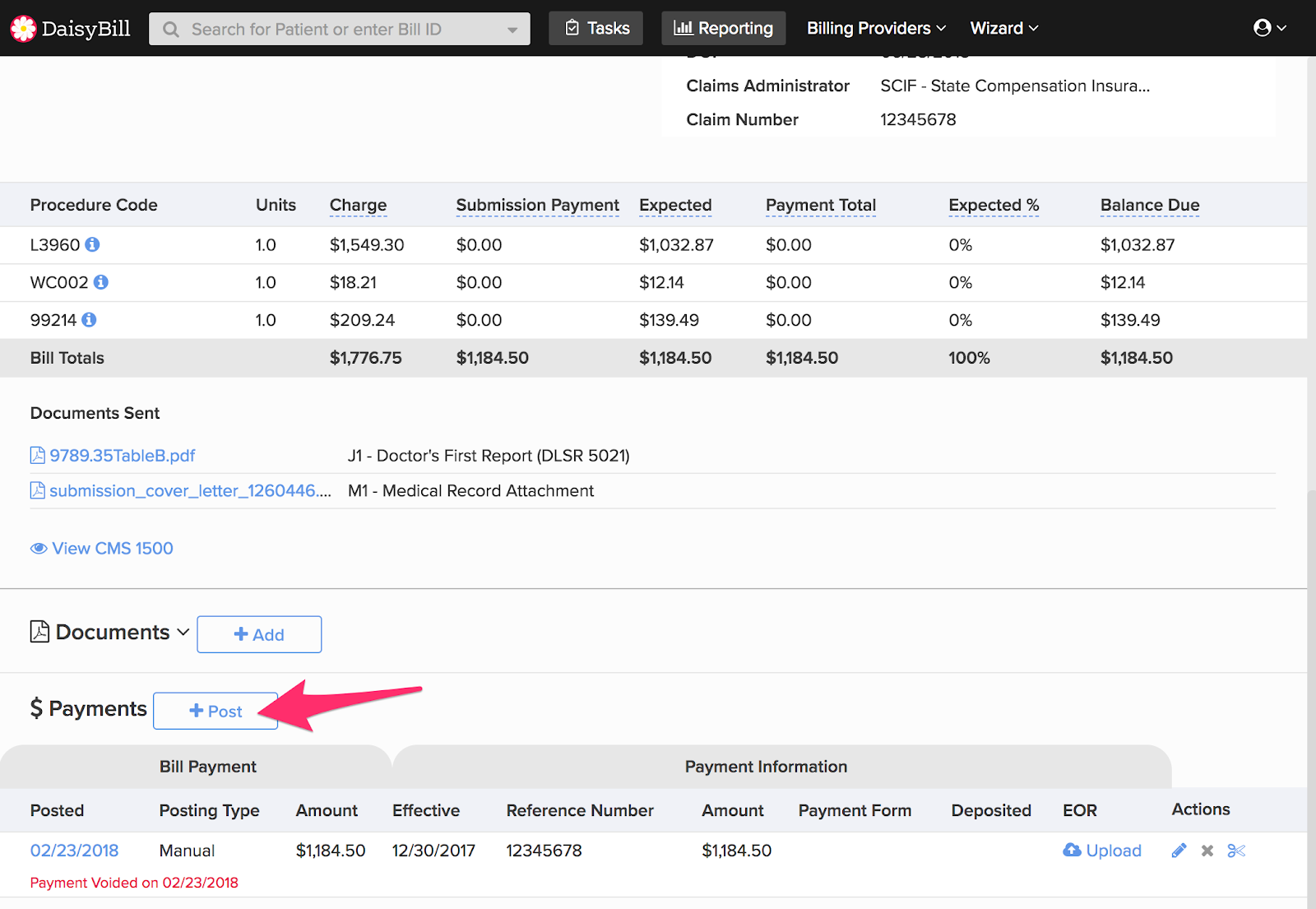Image resolution: width=1316 pixels, height=909 pixels.
Task: Open the 9789.35TableB.pdf document
Action: click(x=122, y=456)
